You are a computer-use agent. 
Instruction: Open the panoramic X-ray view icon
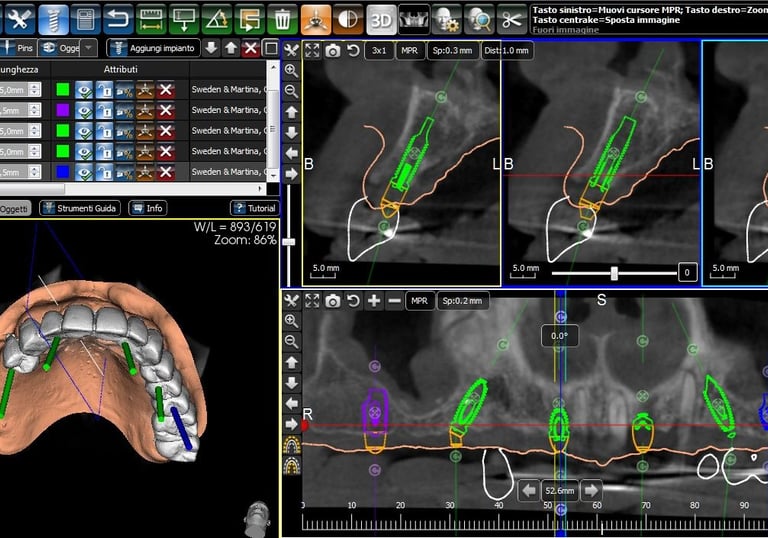pyautogui.click(x=414, y=19)
